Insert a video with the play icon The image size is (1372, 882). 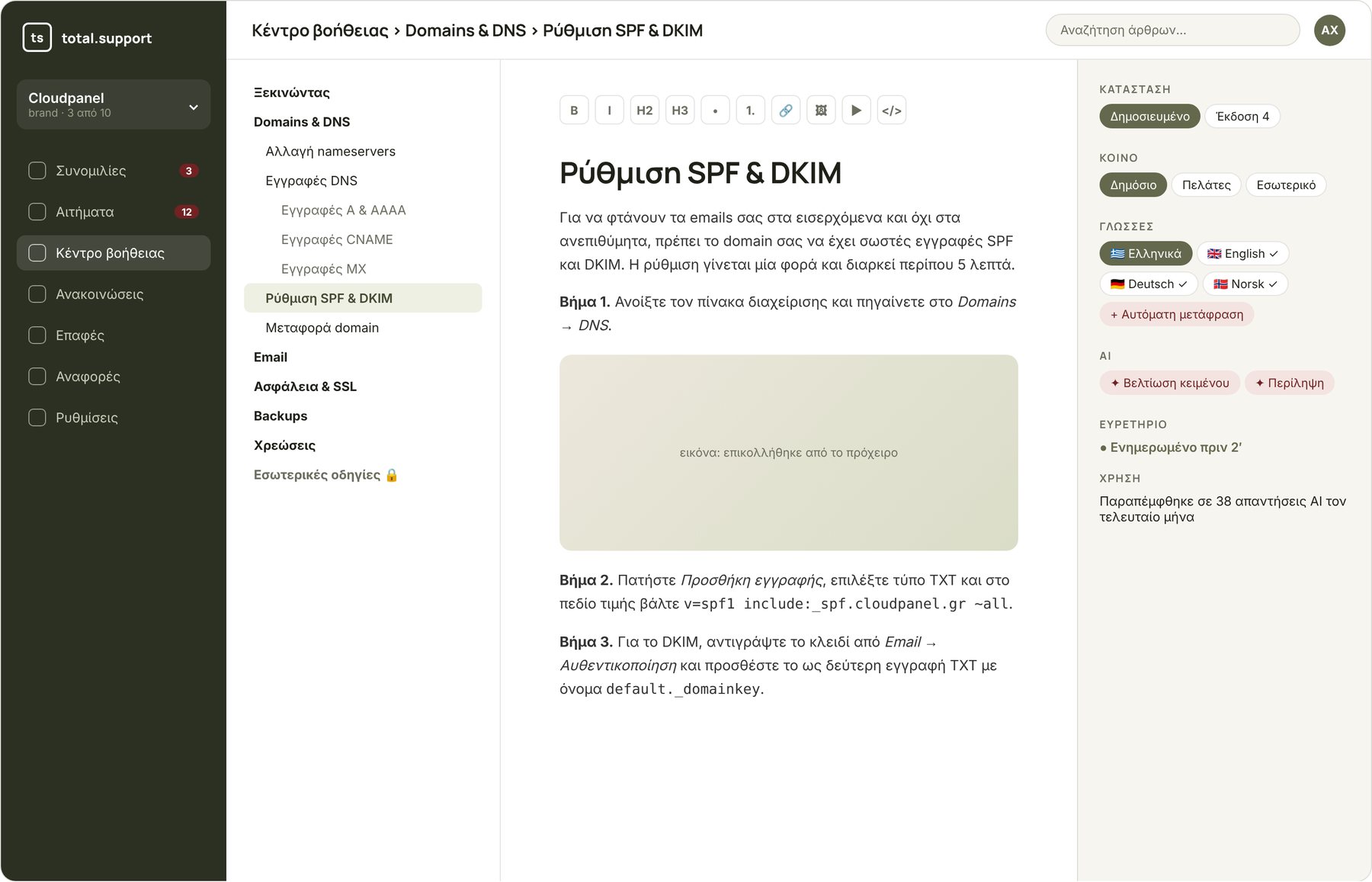[x=857, y=111]
